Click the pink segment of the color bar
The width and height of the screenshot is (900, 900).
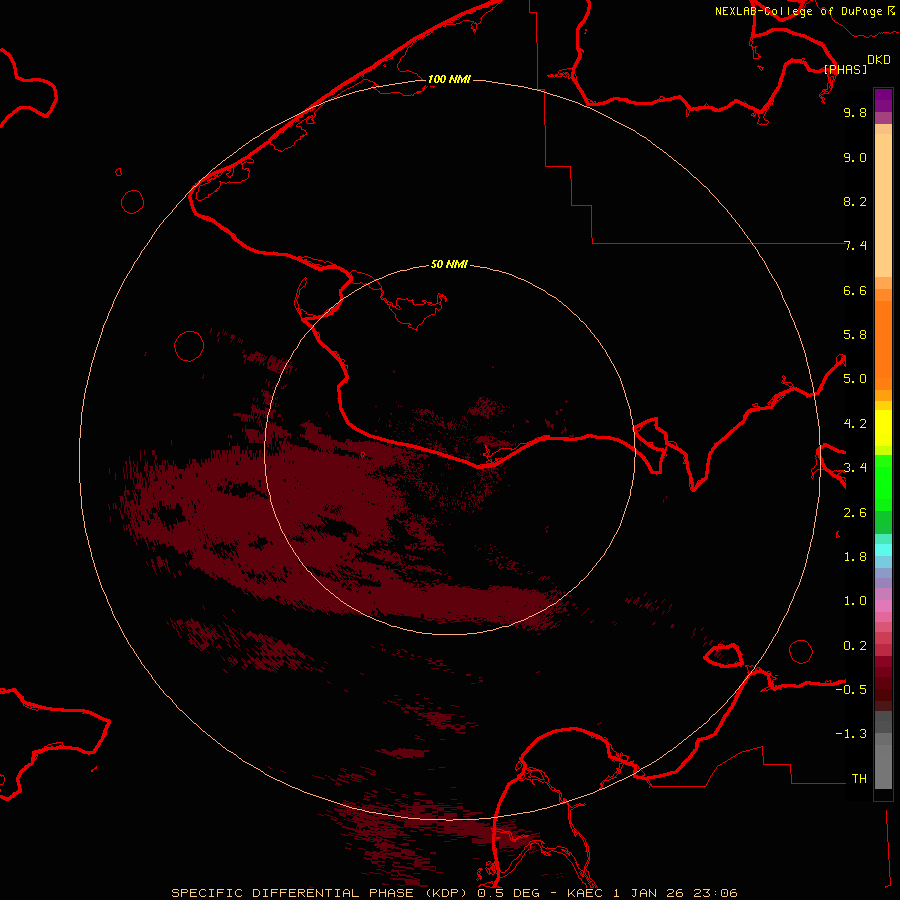[x=883, y=606]
